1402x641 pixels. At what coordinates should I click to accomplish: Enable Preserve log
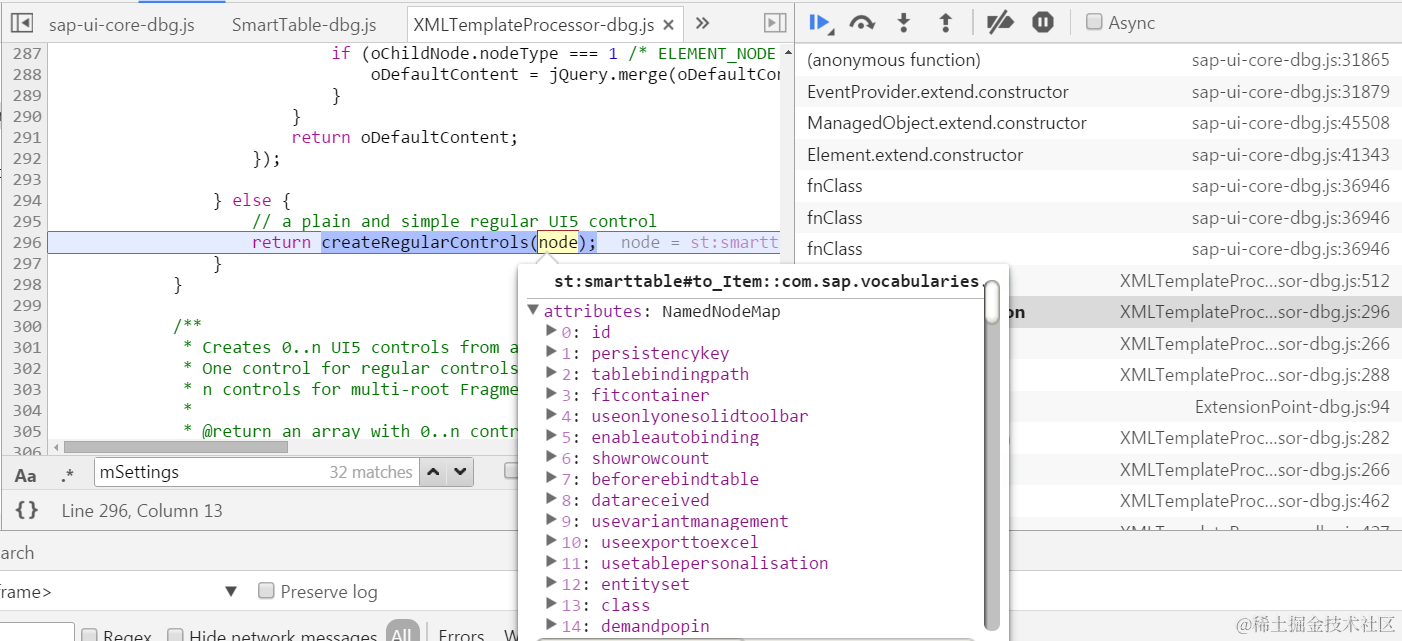click(x=266, y=591)
